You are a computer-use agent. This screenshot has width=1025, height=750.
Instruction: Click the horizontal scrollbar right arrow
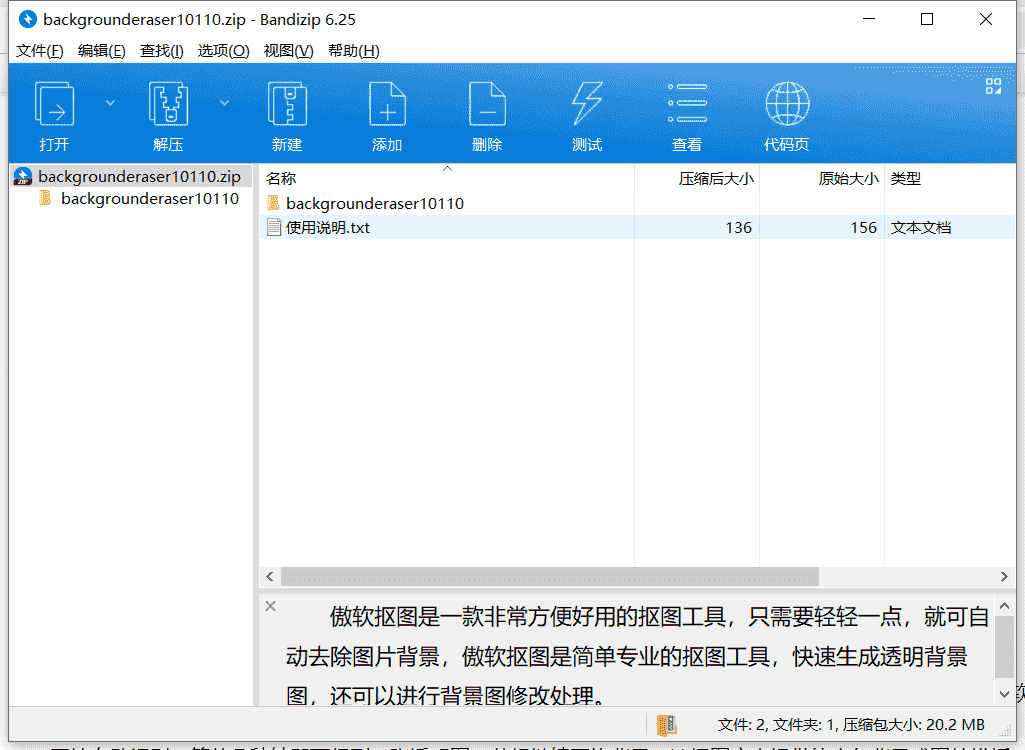(x=1004, y=576)
